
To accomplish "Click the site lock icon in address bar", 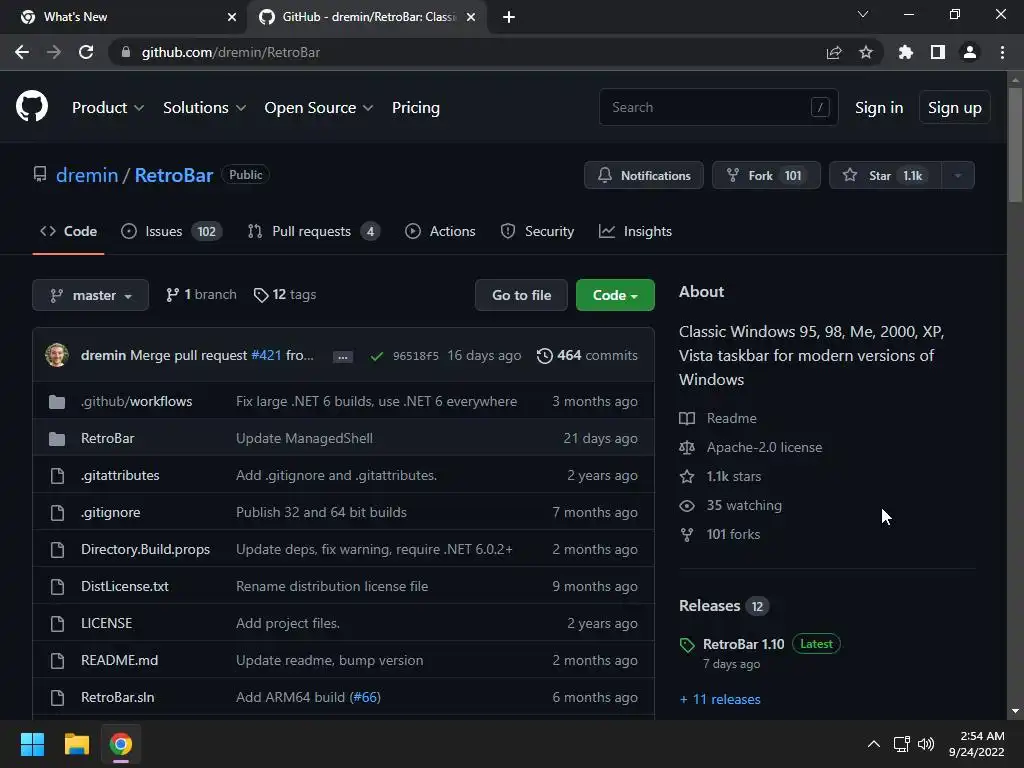I will coord(127,52).
